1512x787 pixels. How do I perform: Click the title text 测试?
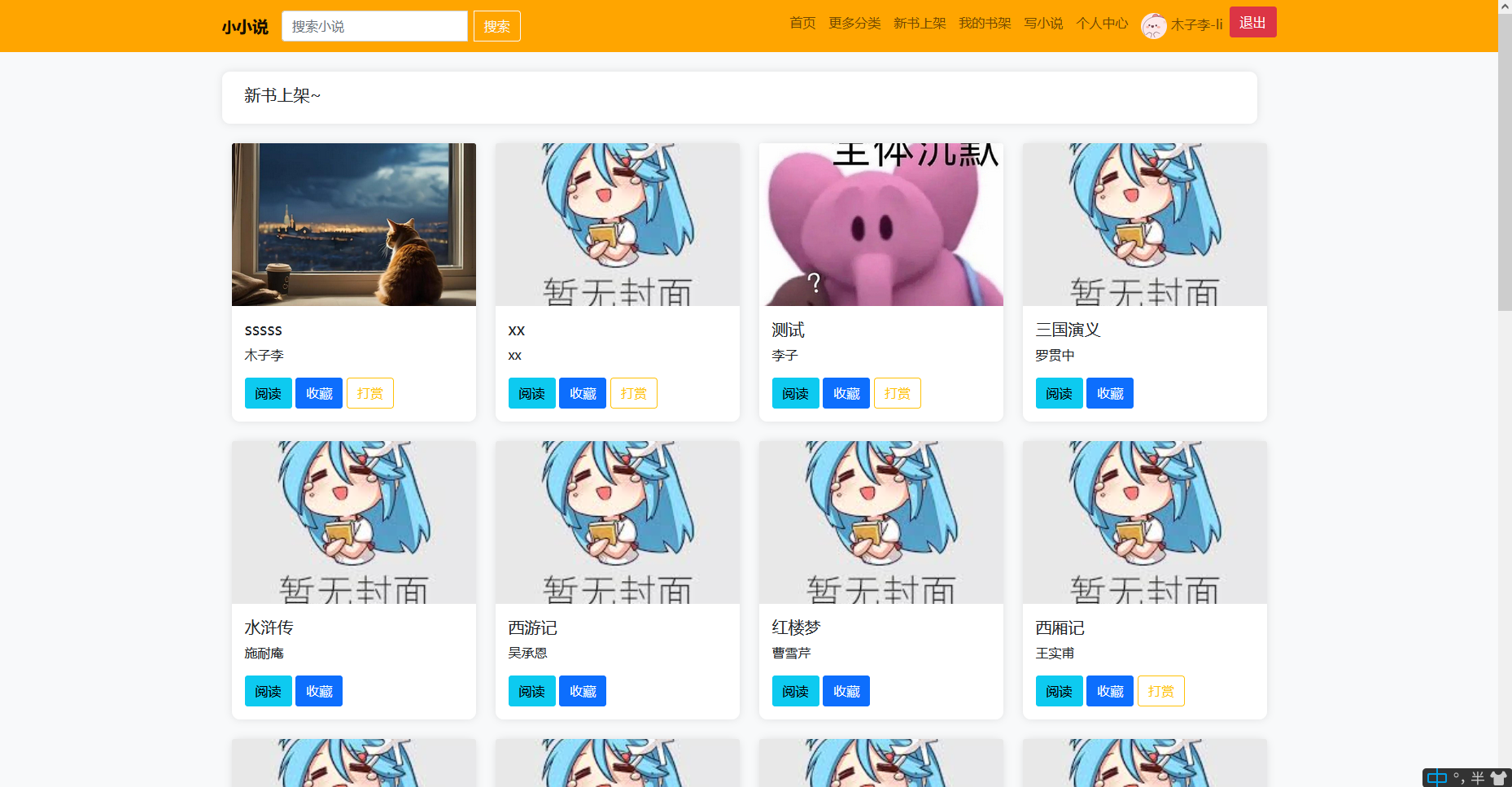pyautogui.click(x=788, y=330)
